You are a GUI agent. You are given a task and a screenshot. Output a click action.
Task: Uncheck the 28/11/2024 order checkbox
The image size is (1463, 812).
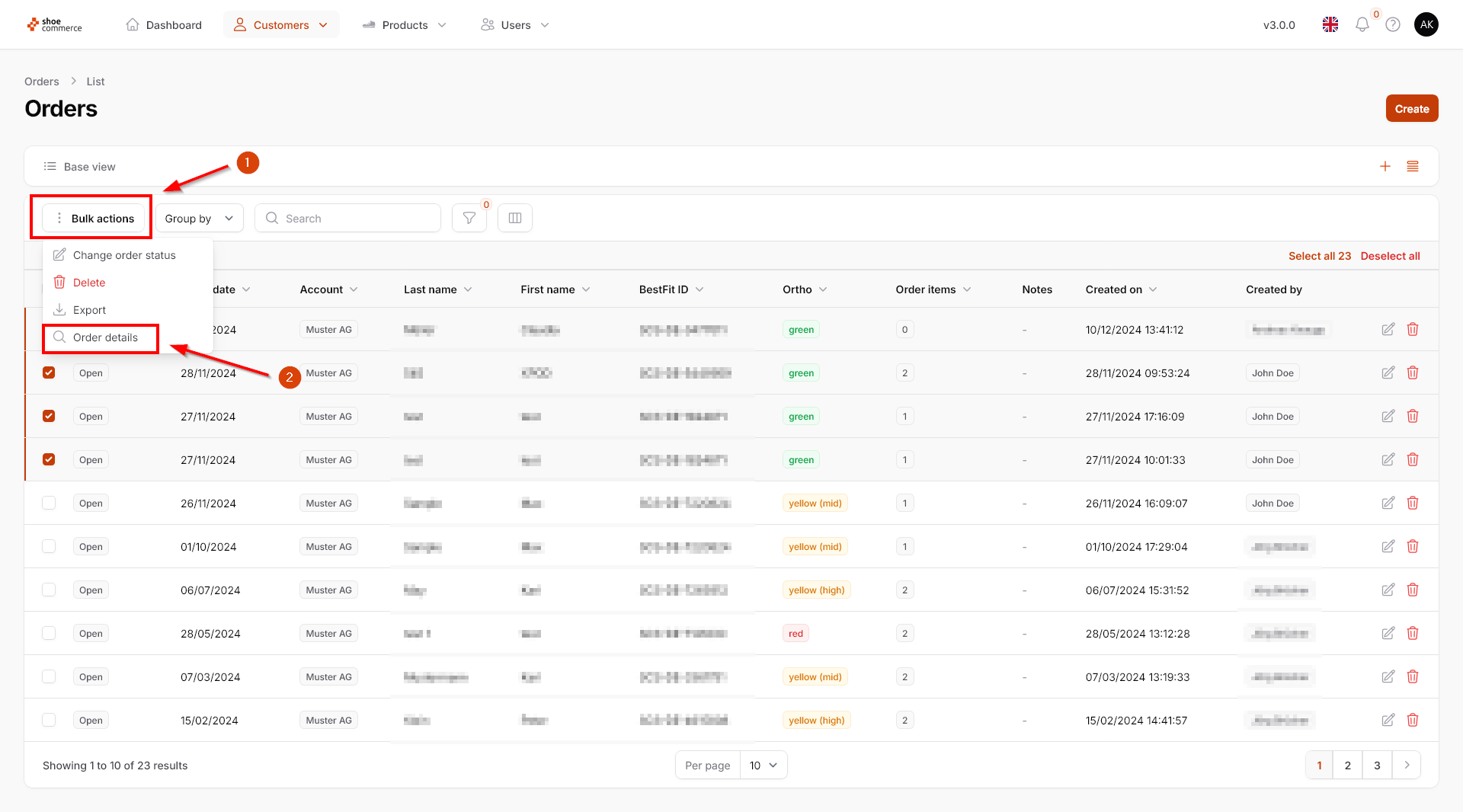pyautogui.click(x=49, y=373)
